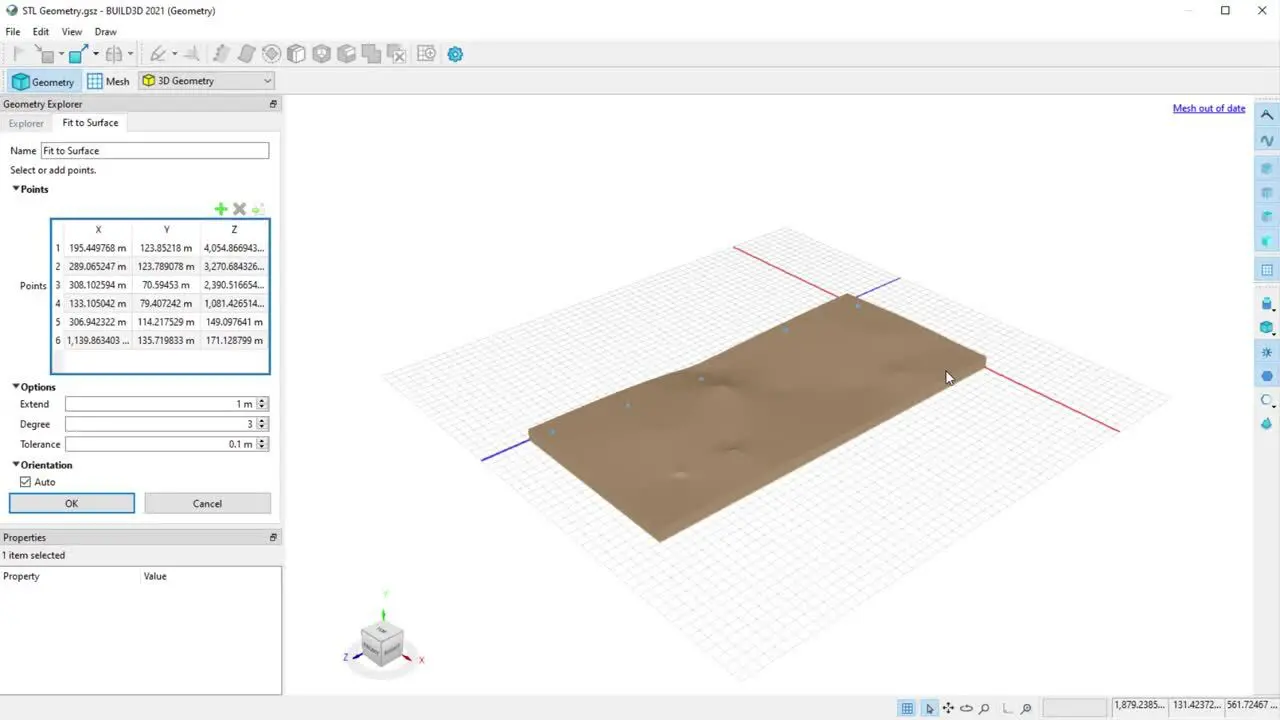Increase Degree using its stepper arrow
Screen dimensions: 1280x720
pyautogui.click(x=262, y=420)
